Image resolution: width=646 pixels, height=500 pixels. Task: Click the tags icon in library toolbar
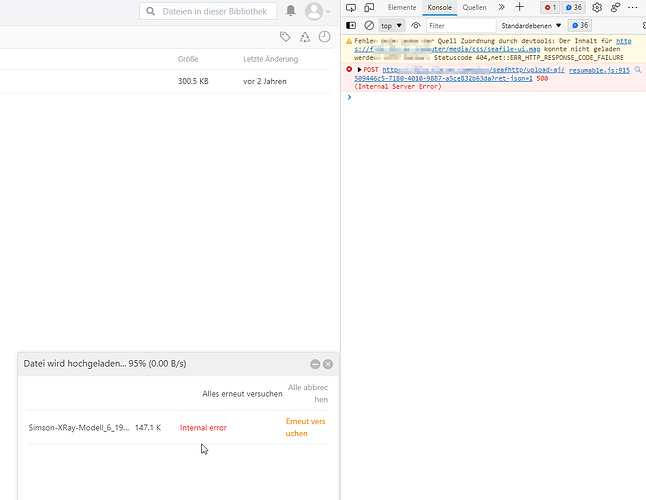point(285,37)
